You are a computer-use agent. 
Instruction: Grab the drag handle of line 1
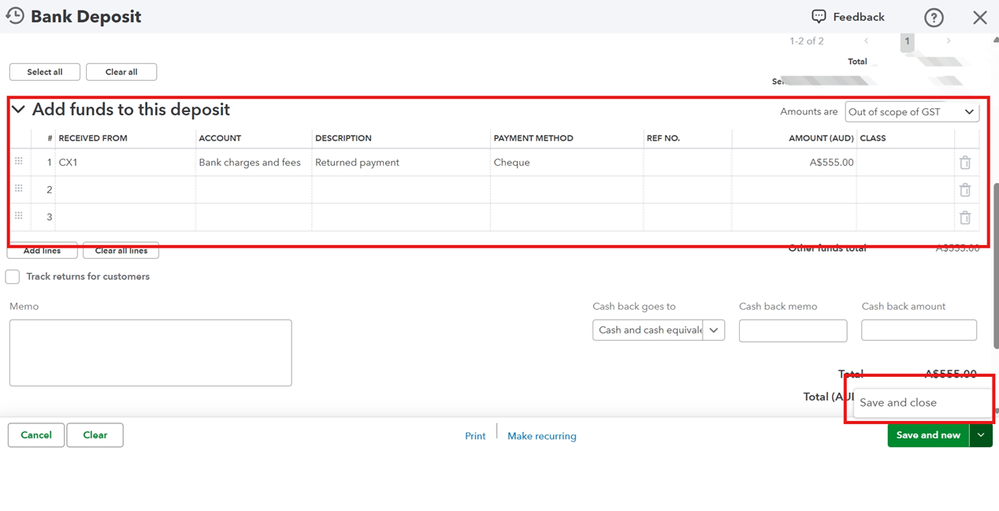[18, 162]
